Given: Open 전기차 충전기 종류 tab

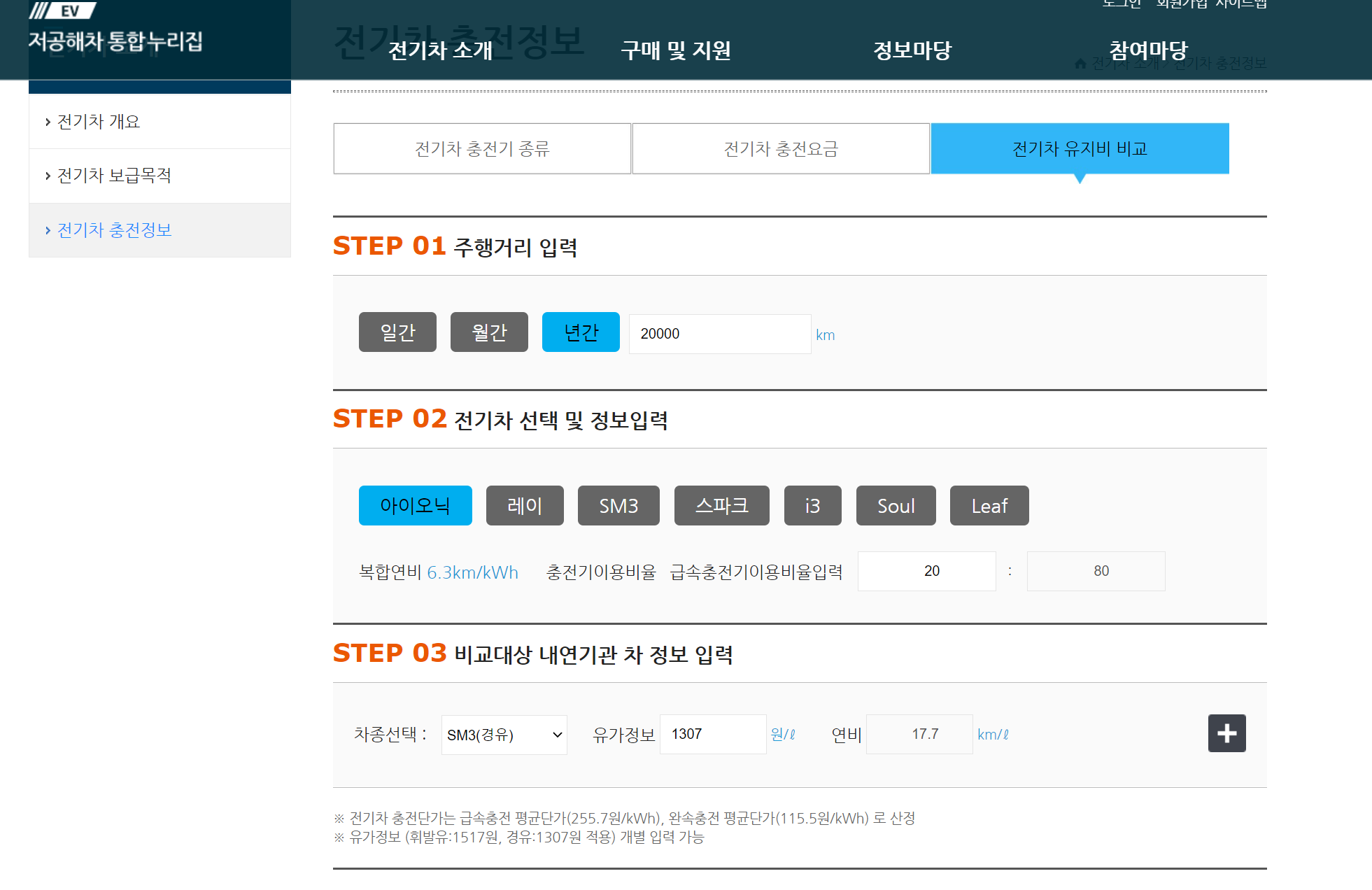Looking at the screenshot, I should [x=482, y=148].
